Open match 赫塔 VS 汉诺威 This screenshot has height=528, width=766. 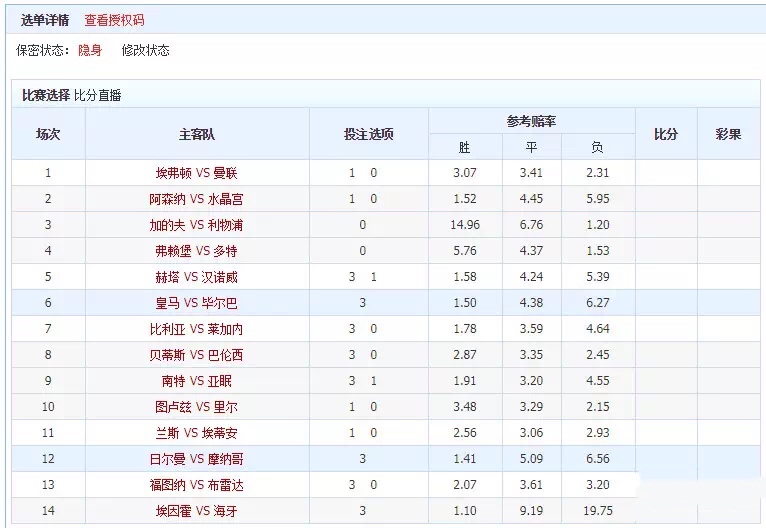point(196,277)
